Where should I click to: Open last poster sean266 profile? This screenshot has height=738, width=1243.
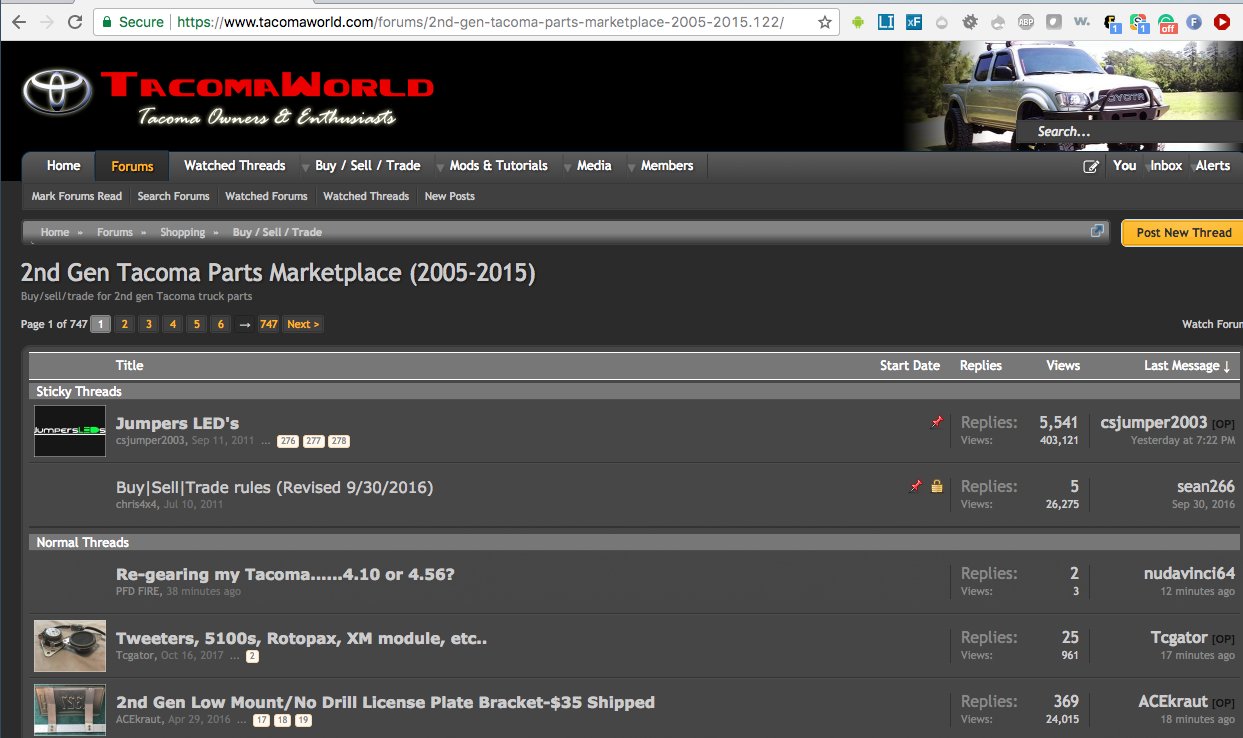tap(1206, 486)
